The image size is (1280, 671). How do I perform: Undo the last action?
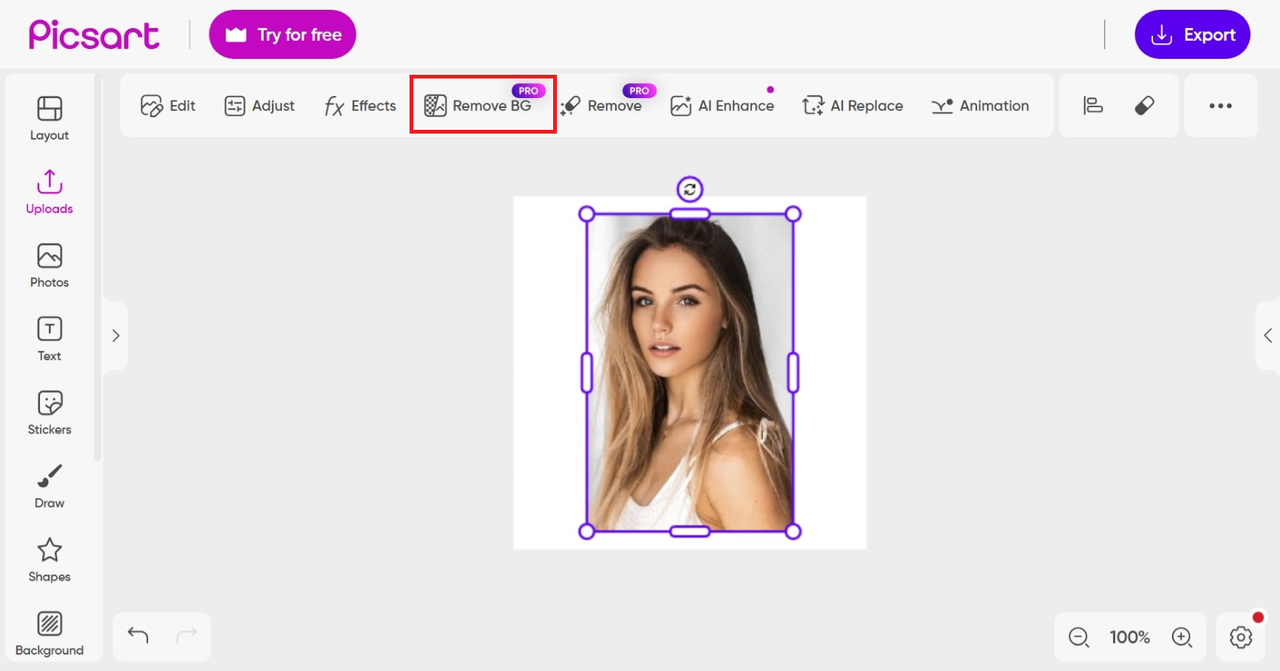click(x=138, y=635)
